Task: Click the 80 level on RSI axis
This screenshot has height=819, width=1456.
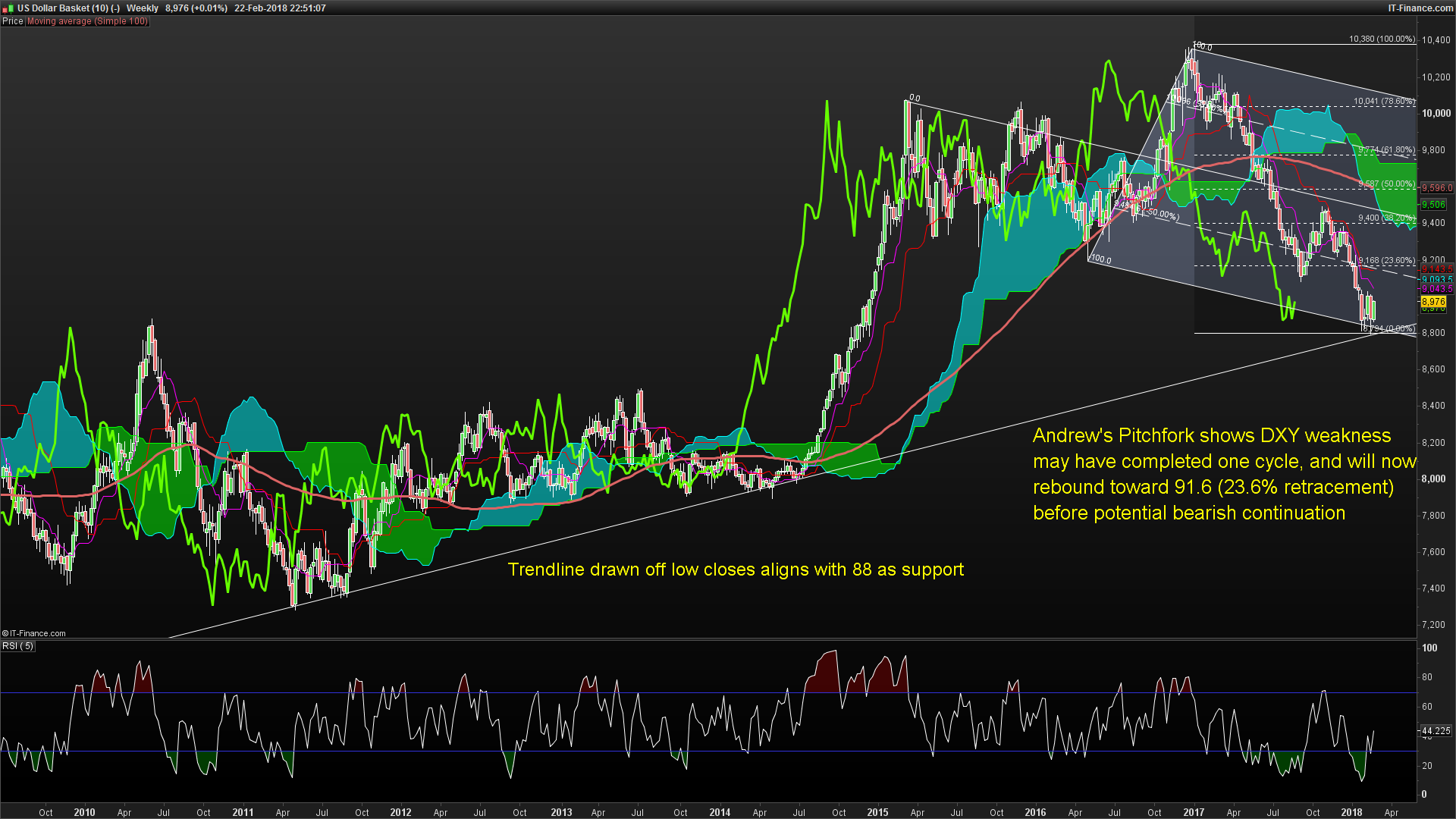Action: (1427, 677)
